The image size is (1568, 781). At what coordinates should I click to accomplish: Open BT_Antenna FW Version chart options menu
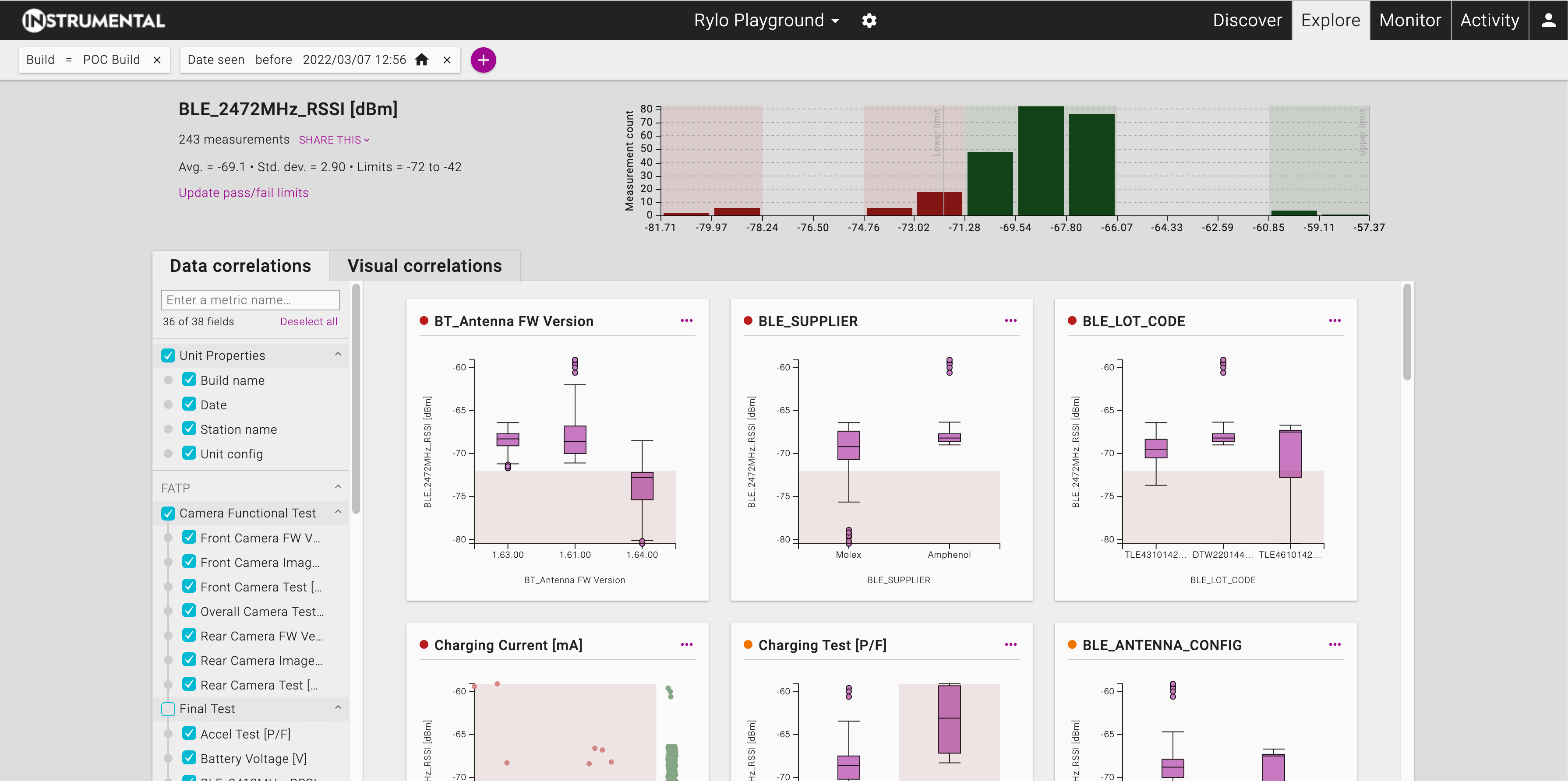click(687, 320)
